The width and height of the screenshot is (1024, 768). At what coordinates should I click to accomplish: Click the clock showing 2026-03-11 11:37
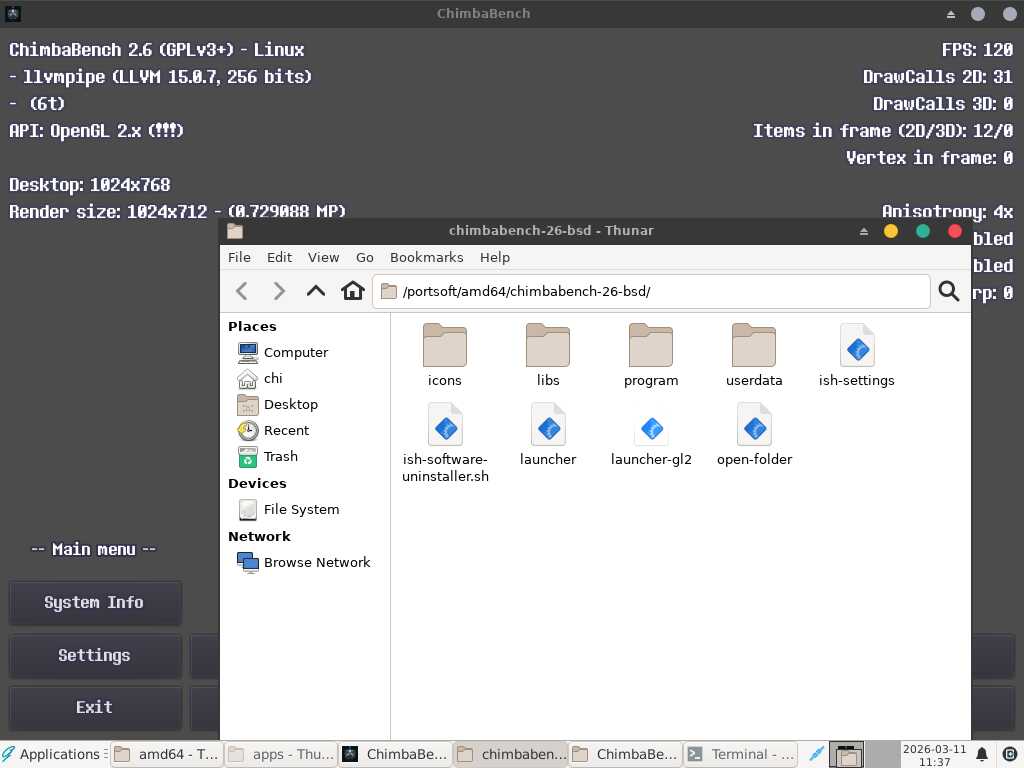(x=934, y=755)
